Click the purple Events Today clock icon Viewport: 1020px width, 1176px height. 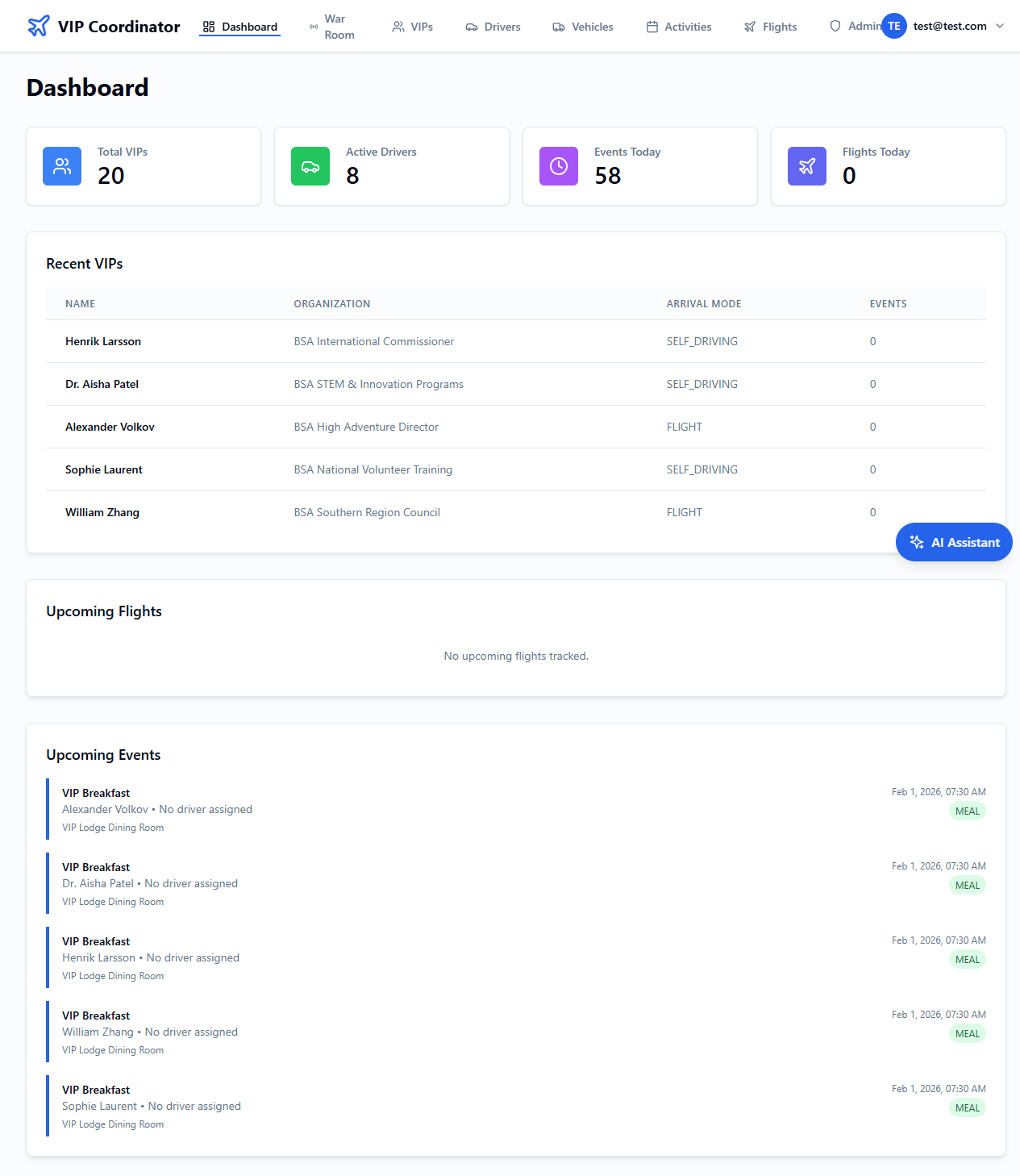point(559,166)
